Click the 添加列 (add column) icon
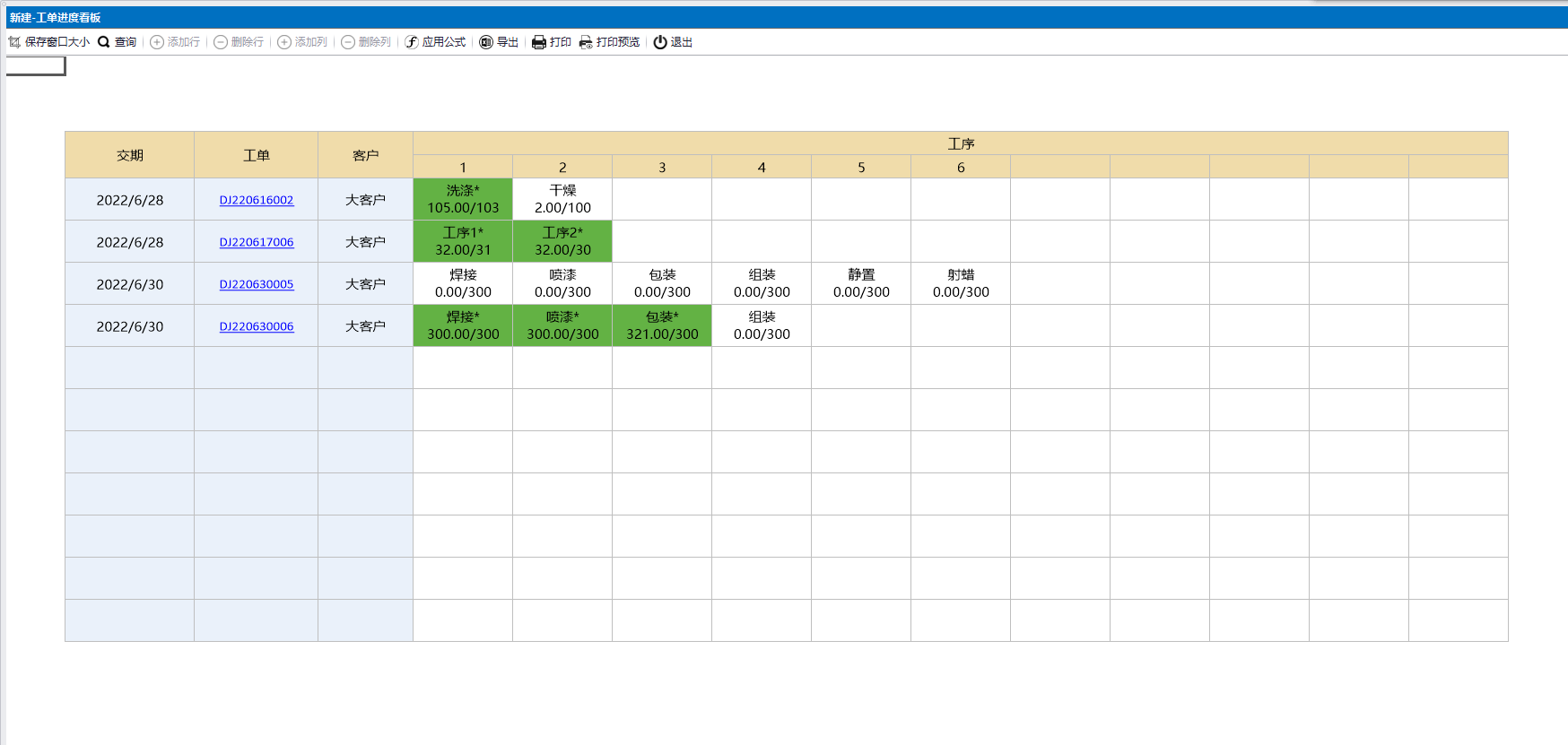The height and width of the screenshot is (745, 1568). point(284,42)
